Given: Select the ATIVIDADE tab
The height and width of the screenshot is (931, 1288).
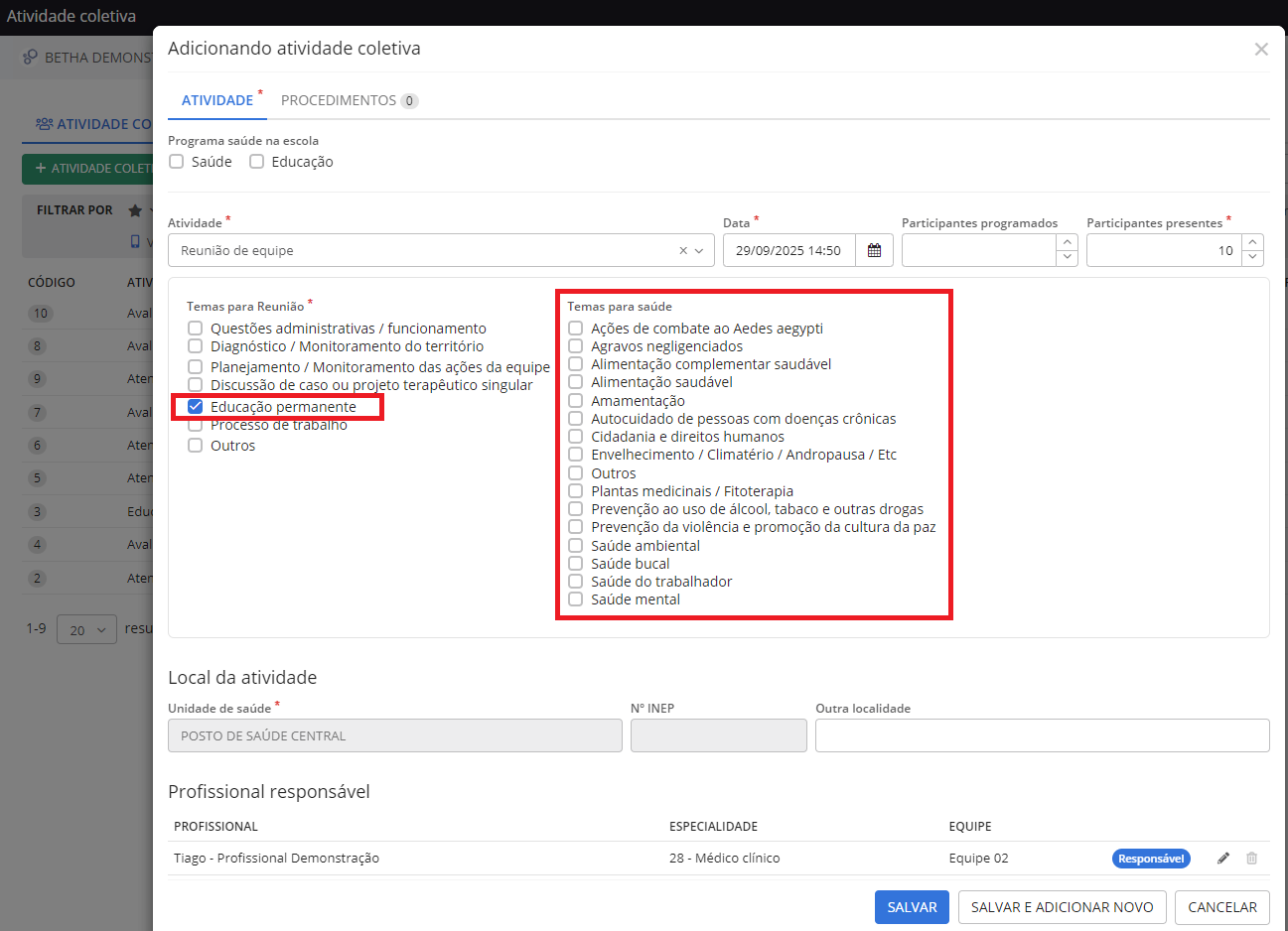Looking at the screenshot, I should (x=217, y=100).
